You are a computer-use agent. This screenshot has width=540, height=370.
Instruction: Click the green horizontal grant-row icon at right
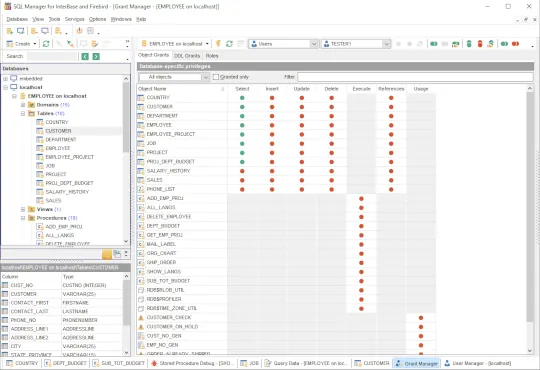click(504, 44)
